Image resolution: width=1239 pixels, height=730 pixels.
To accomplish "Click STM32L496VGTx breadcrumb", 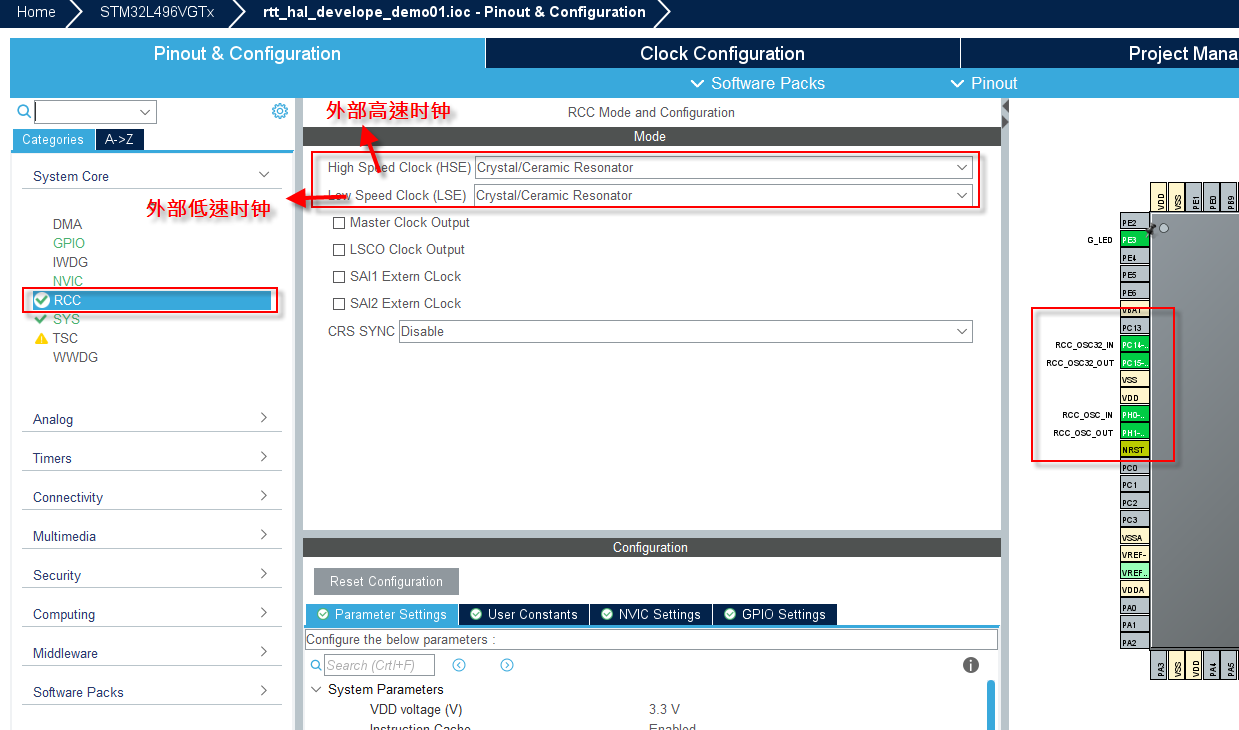I will [157, 12].
